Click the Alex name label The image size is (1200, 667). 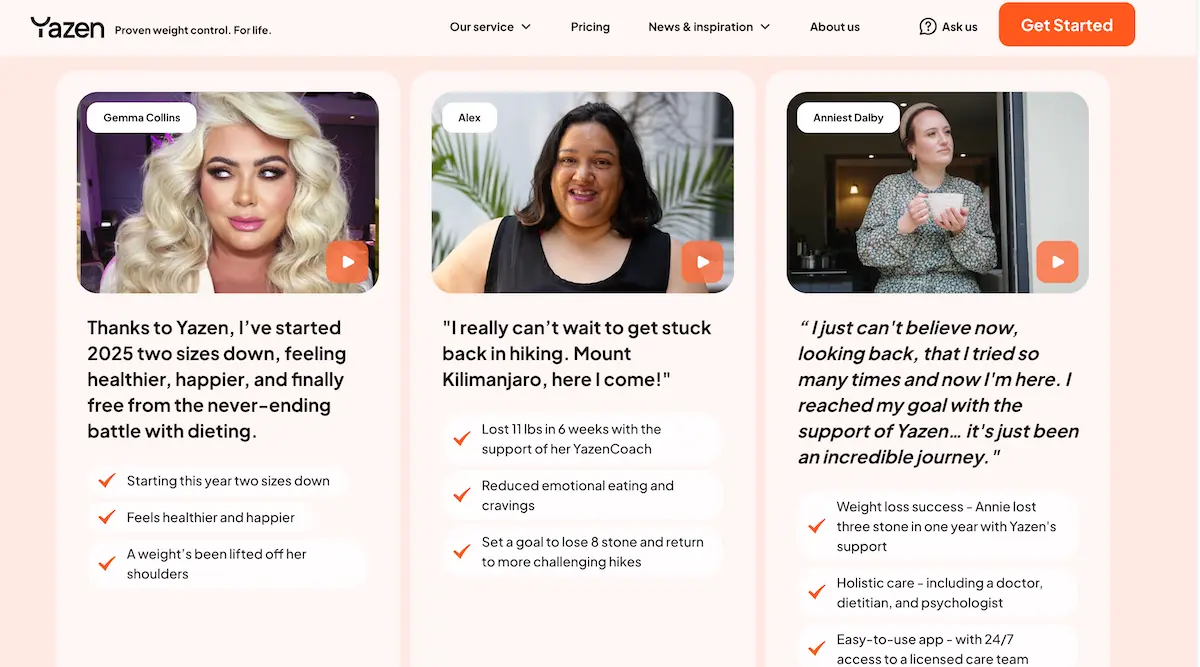[x=469, y=118]
